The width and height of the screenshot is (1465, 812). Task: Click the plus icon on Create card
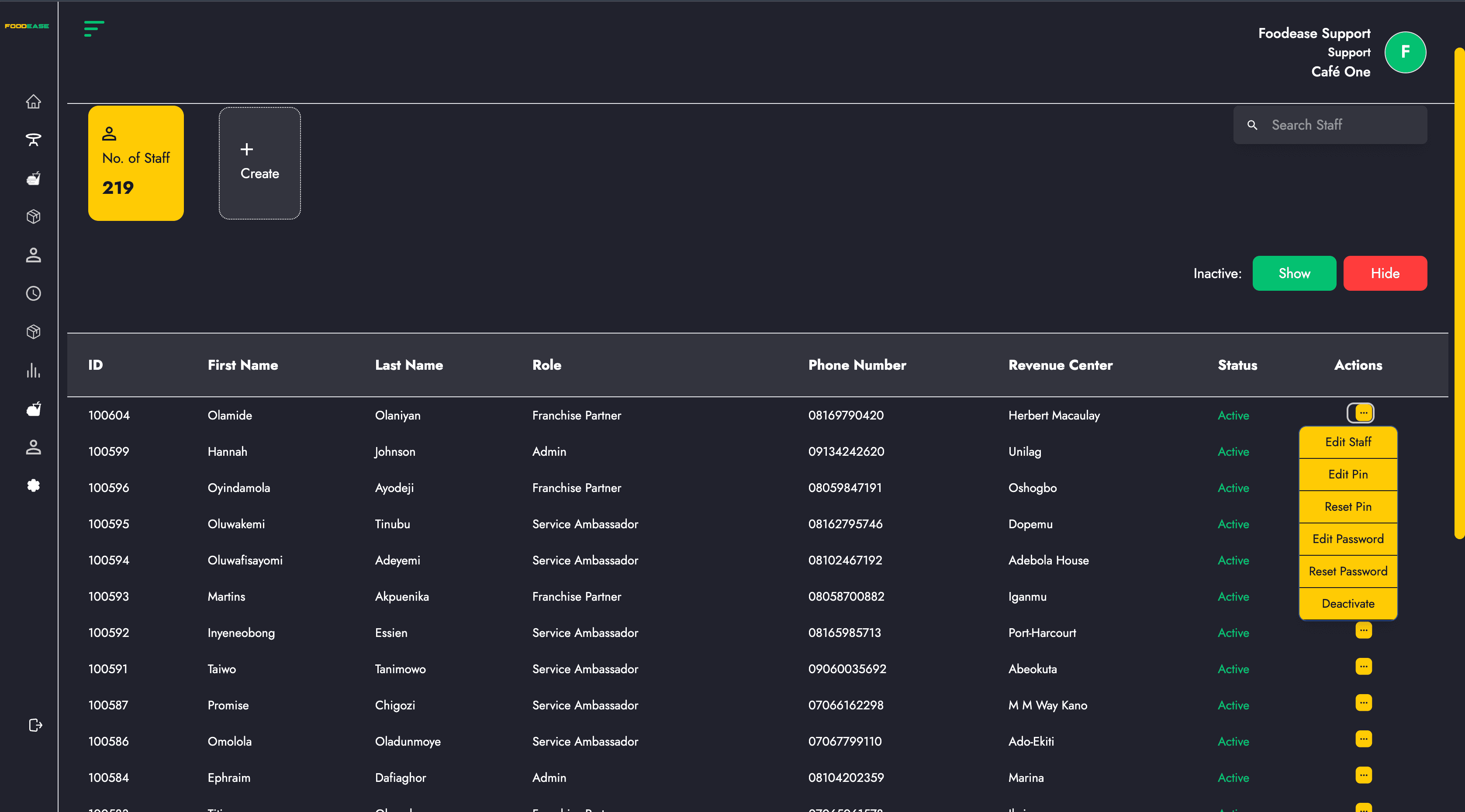[246, 149]
